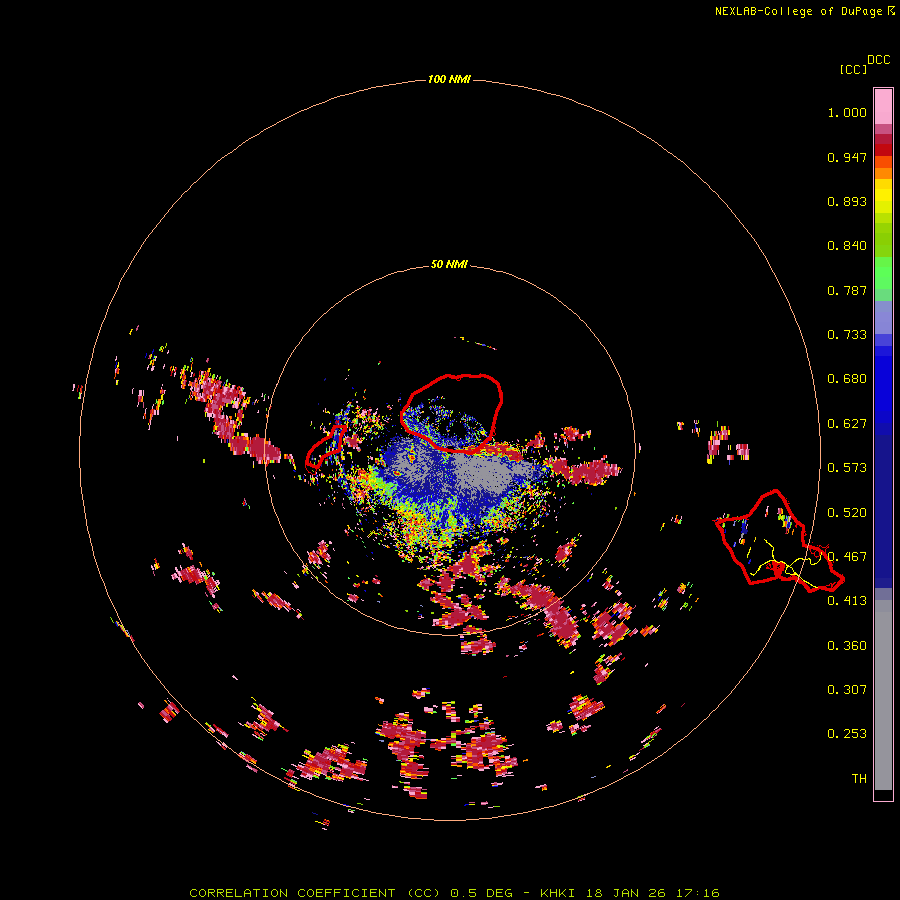Screen dimensions: 900x900
Task: Click the 0.573 legend value
Action: point(847,468)
